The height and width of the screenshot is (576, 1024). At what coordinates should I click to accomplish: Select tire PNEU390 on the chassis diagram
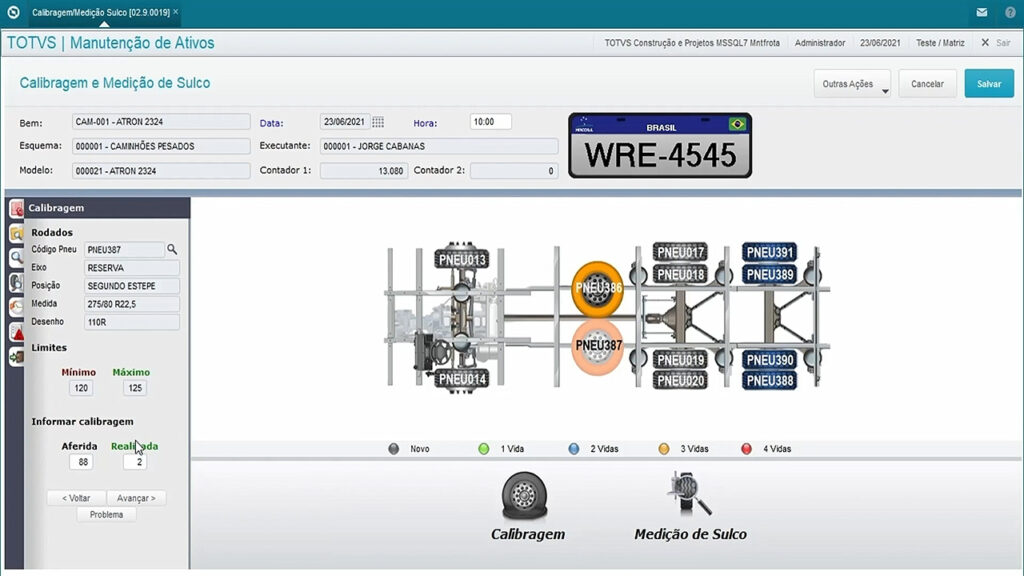click(770, 360)
